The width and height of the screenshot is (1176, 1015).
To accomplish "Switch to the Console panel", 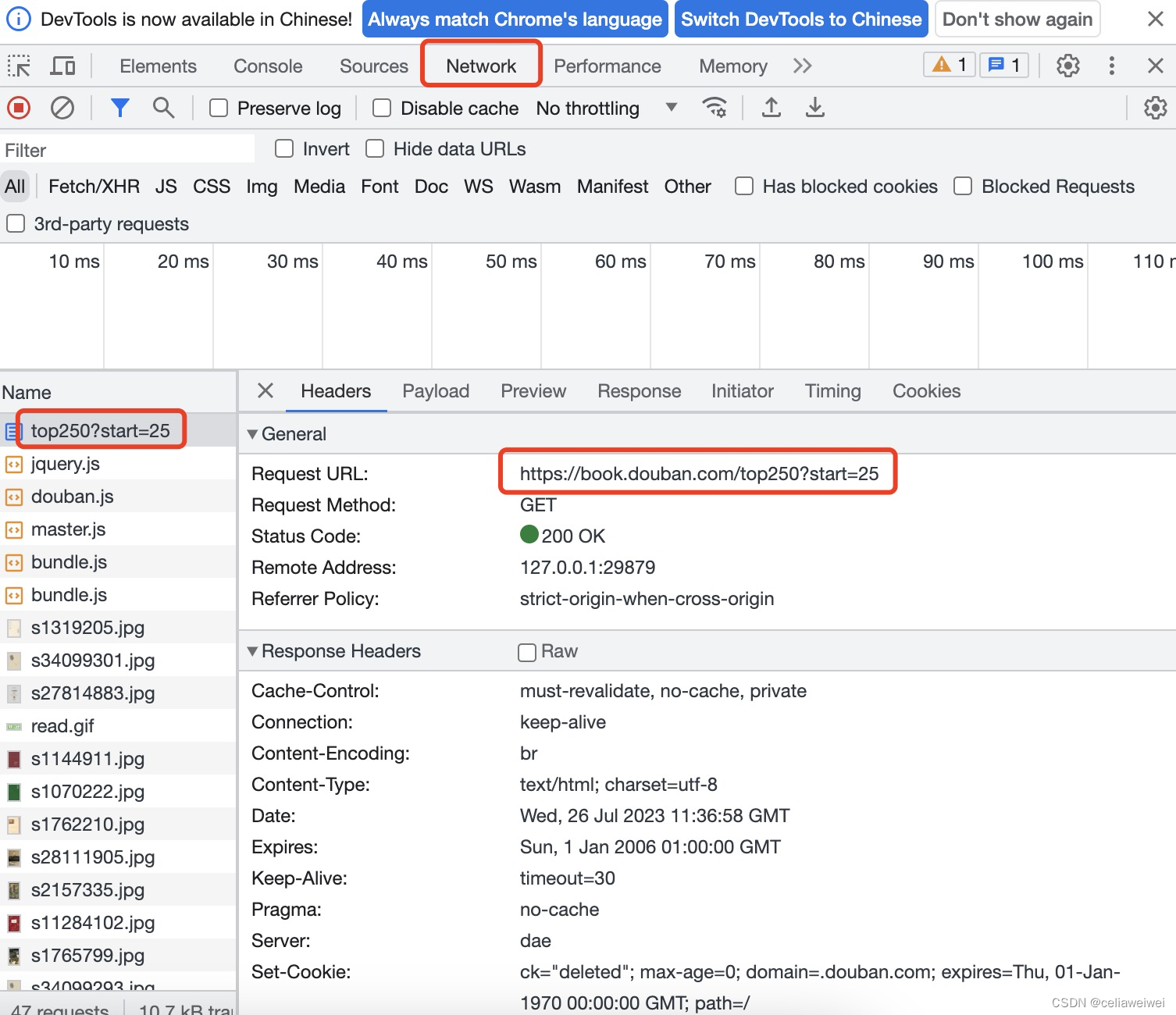I will tap(268, 66).
